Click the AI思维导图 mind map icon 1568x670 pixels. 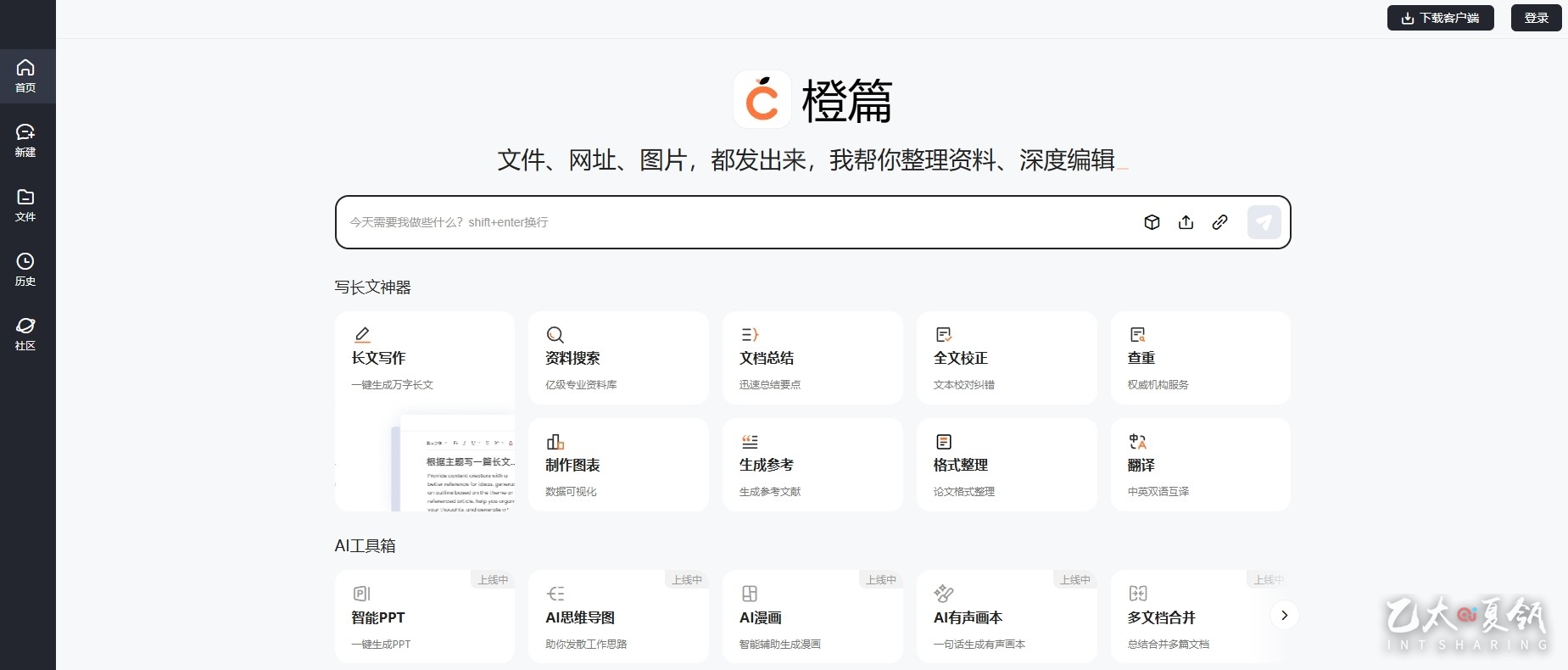tap(555, 594)
